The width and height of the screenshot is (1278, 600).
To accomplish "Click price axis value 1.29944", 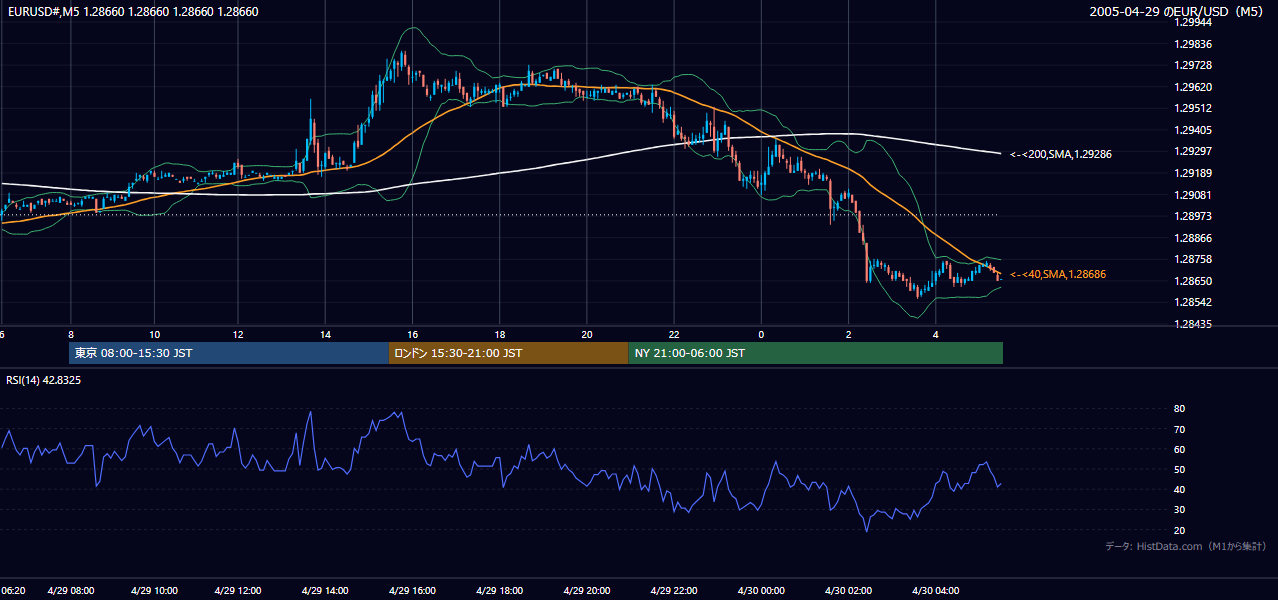I will pyautogui.click(x=1192, y=22).
